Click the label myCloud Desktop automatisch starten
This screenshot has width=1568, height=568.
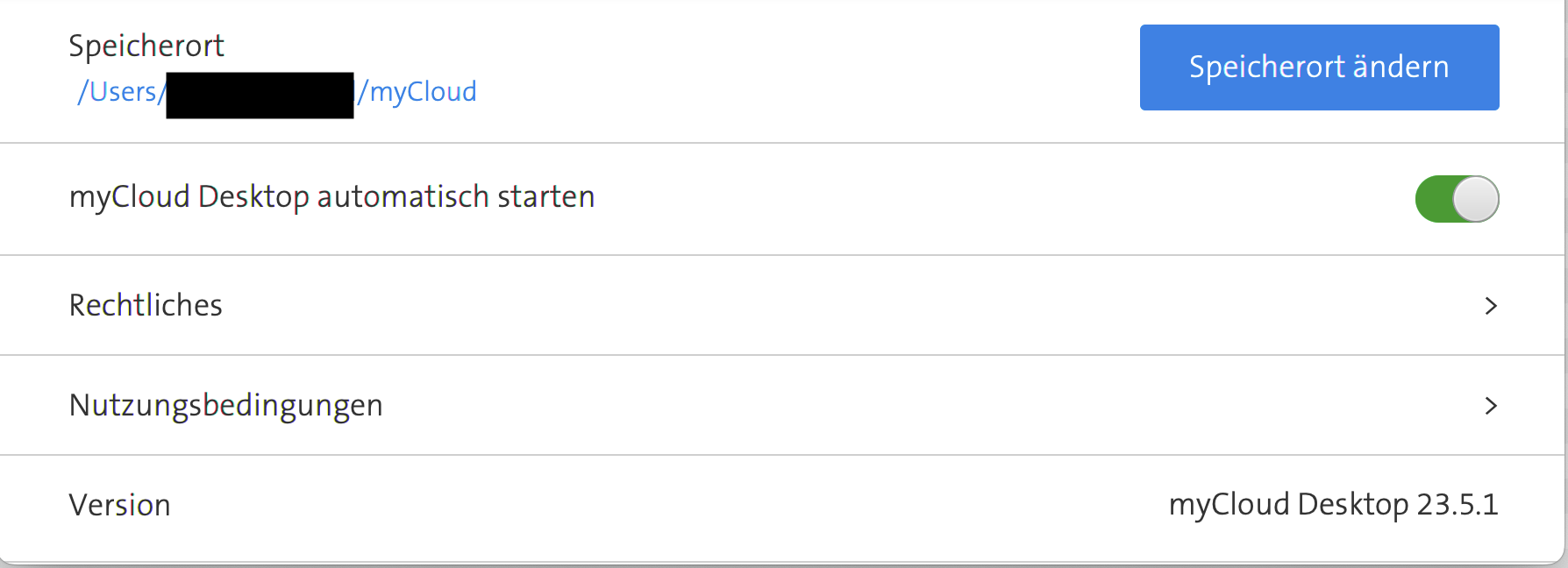pyautogui.click(x=331, y=196)
